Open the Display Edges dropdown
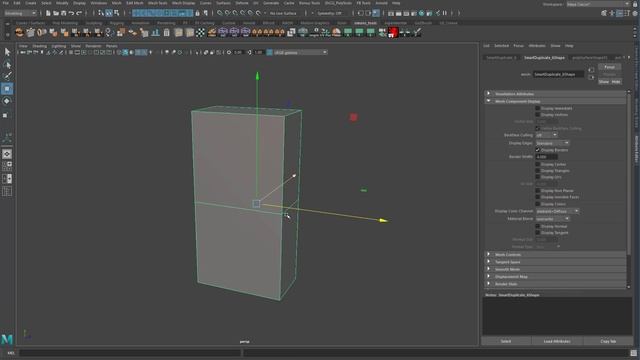 point(552,143)
